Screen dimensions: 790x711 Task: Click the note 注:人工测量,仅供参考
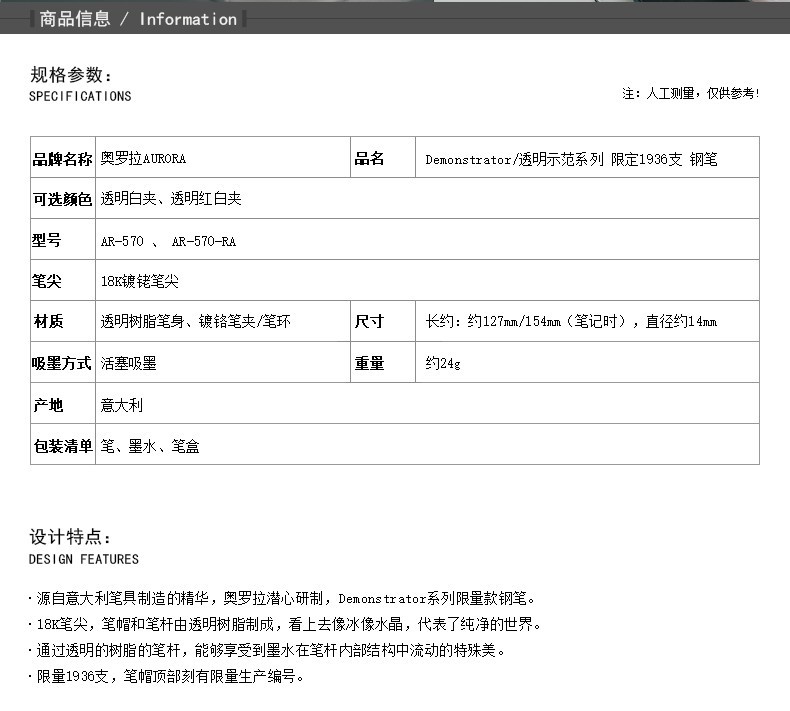click(691, 93)
